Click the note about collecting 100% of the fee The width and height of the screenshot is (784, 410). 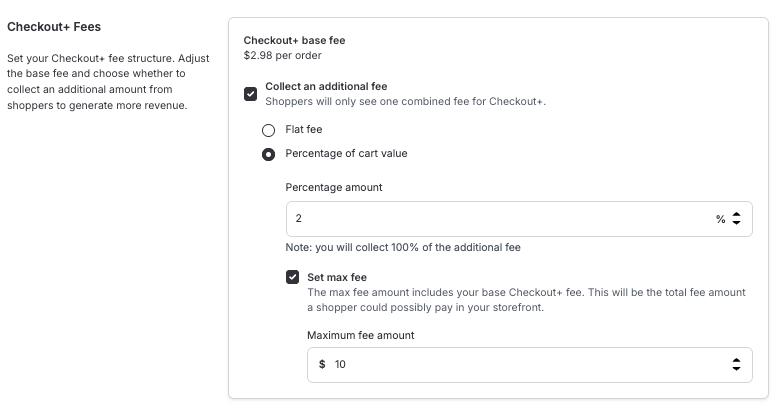[403, 248]
